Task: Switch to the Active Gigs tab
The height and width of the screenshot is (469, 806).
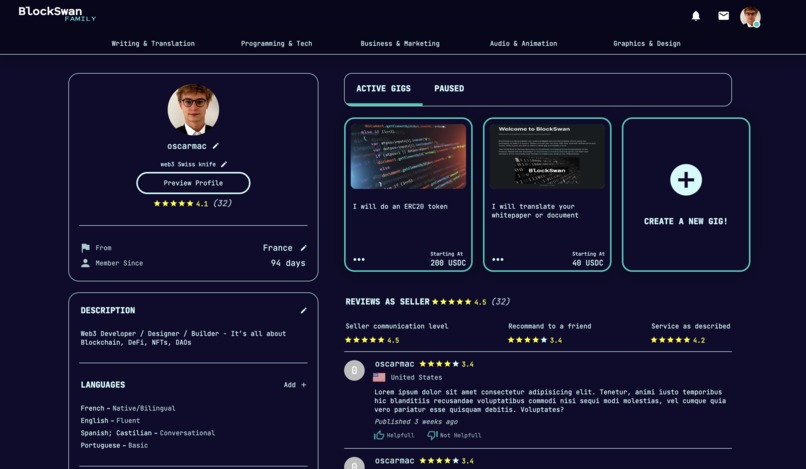Action: click(x=383, y=88)
